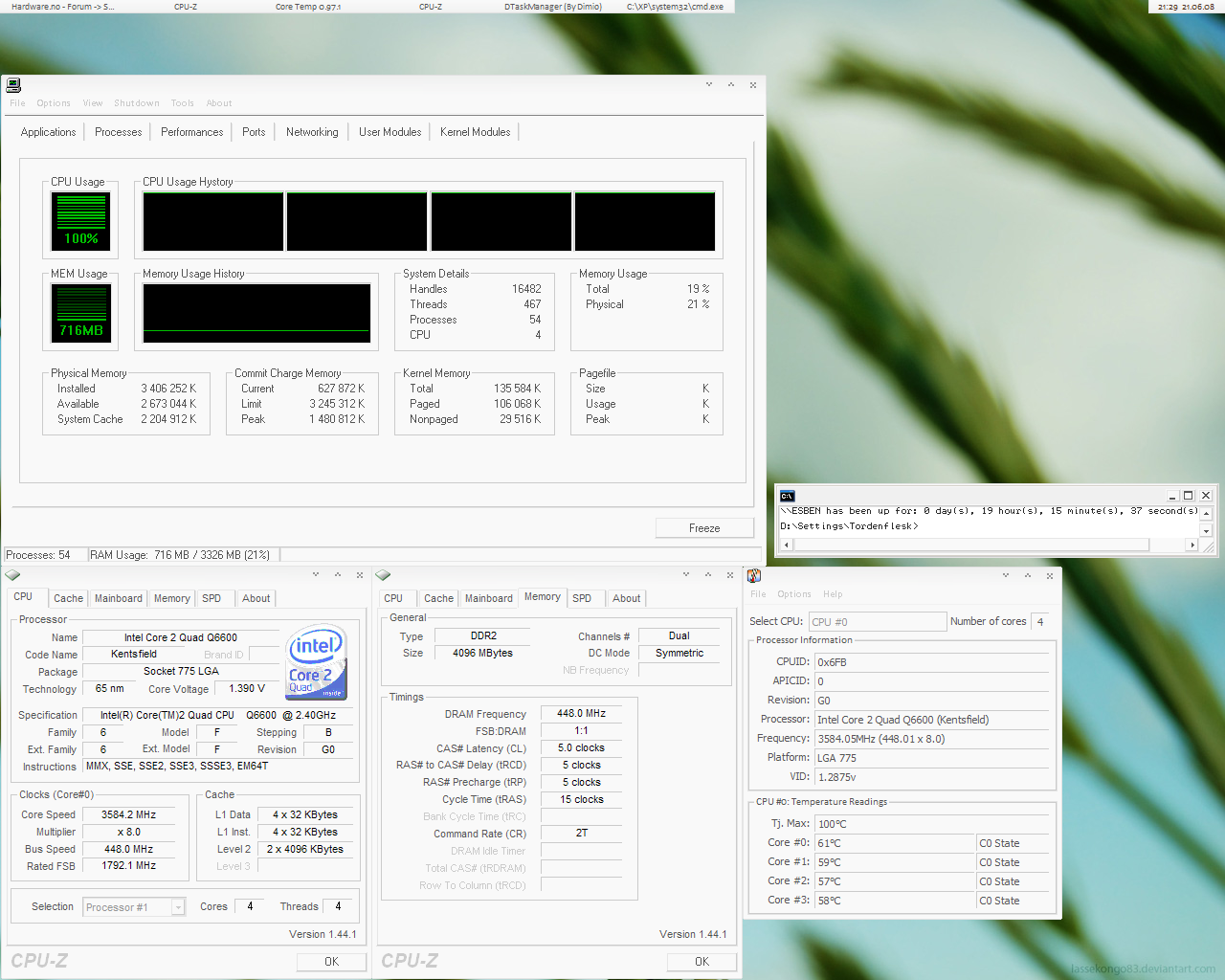Screen dimensions: 1225x980
Task: Open Mainboard tab in right CPU-Z window
Action: click(x=489, y=598)
